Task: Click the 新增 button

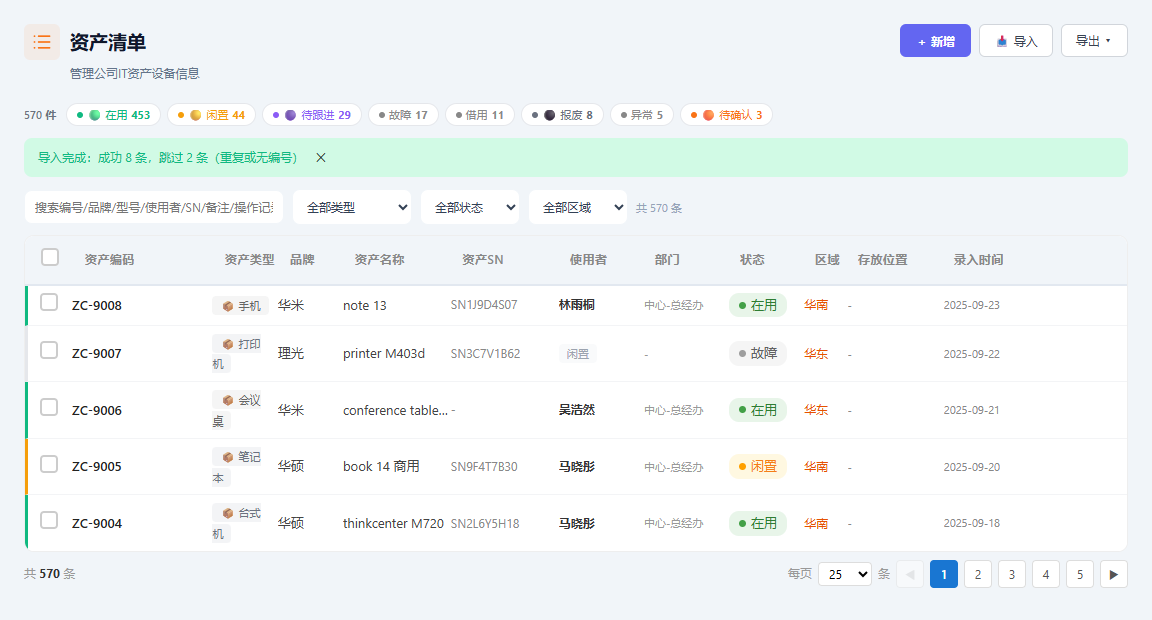Action: (x=935, y=40)
